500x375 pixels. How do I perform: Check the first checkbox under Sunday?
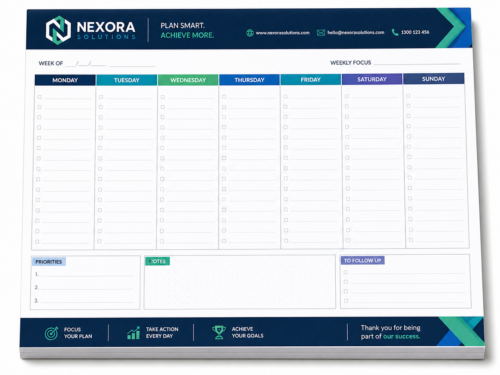click(x=408, y=96)
